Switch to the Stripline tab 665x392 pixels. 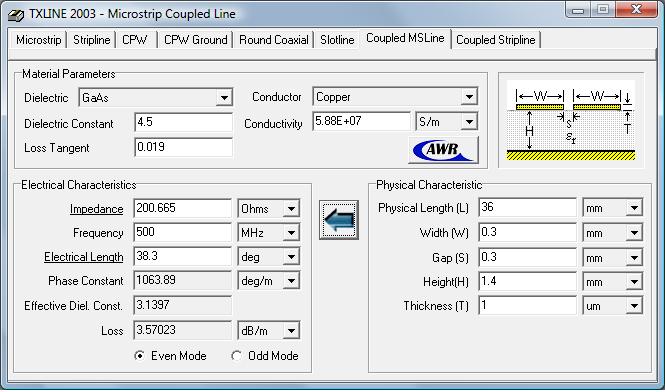92,40
